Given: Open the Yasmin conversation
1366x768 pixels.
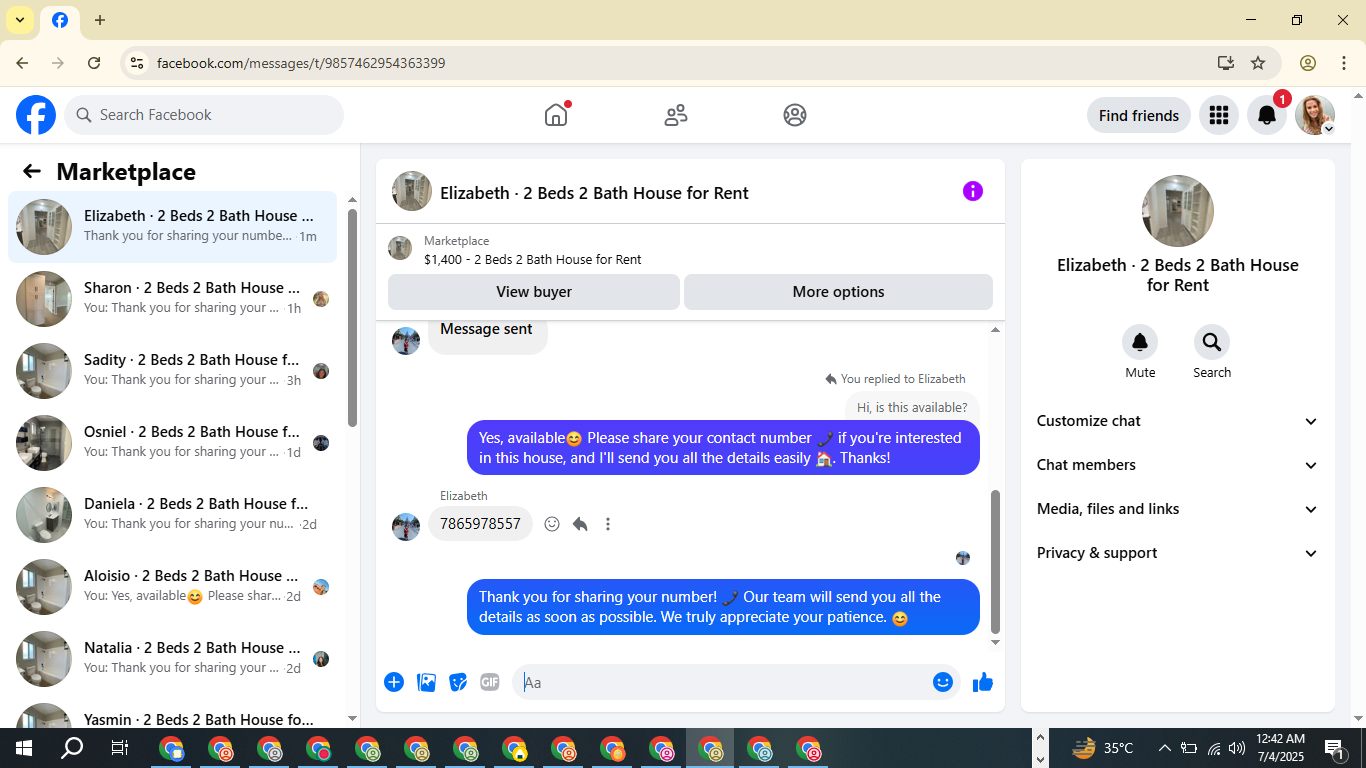Looking at the screenshot, I should click(x=172, y=712).
